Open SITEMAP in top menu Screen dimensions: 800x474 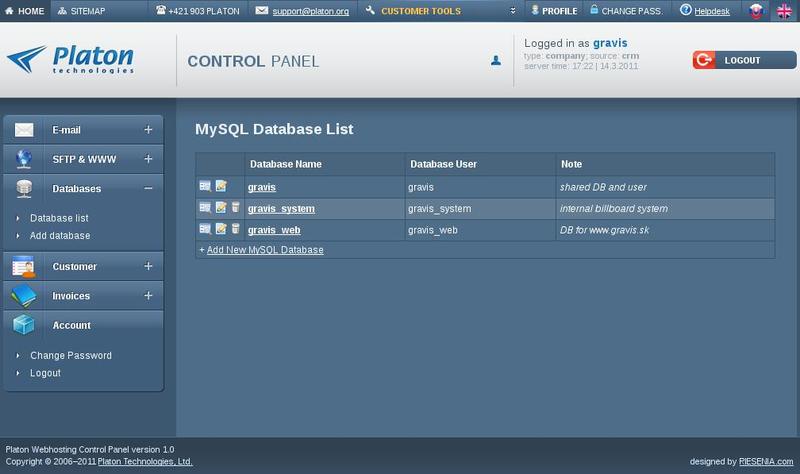(x=82, y=11)
